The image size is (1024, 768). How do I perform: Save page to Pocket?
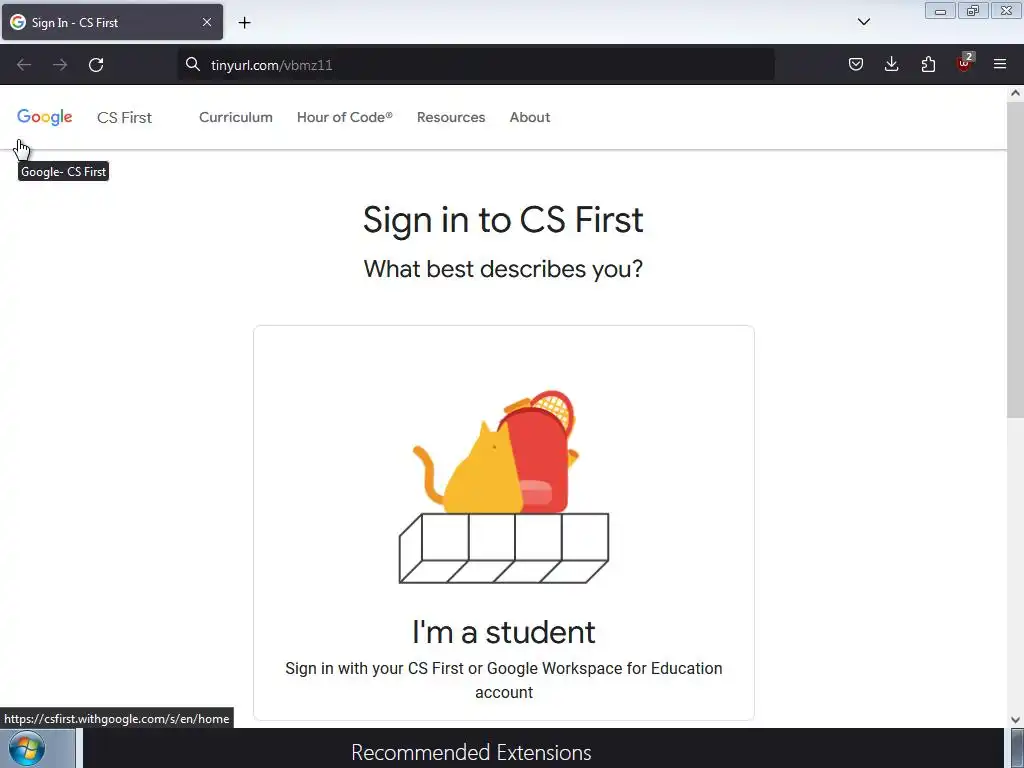pyautogui.click(x=856, y=64)
